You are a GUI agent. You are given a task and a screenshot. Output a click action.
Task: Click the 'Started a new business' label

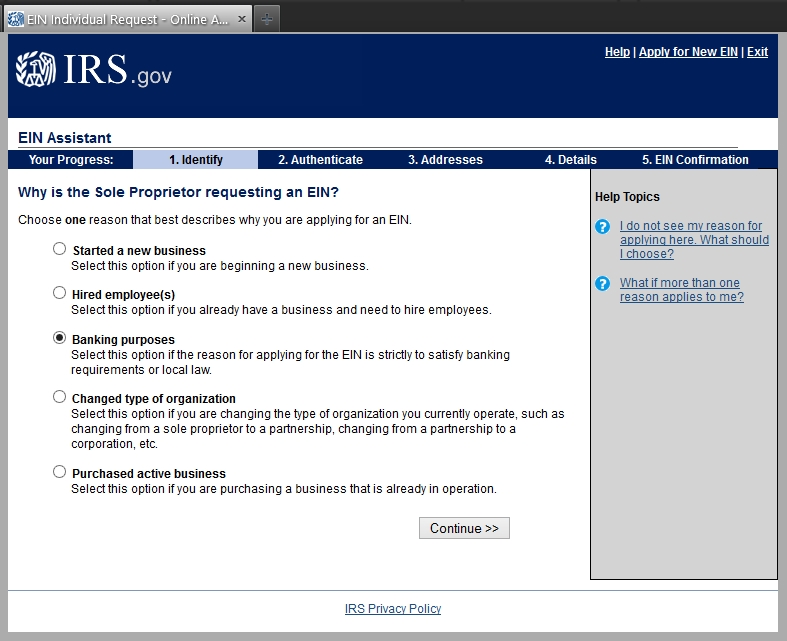click(x=139, y=250)
